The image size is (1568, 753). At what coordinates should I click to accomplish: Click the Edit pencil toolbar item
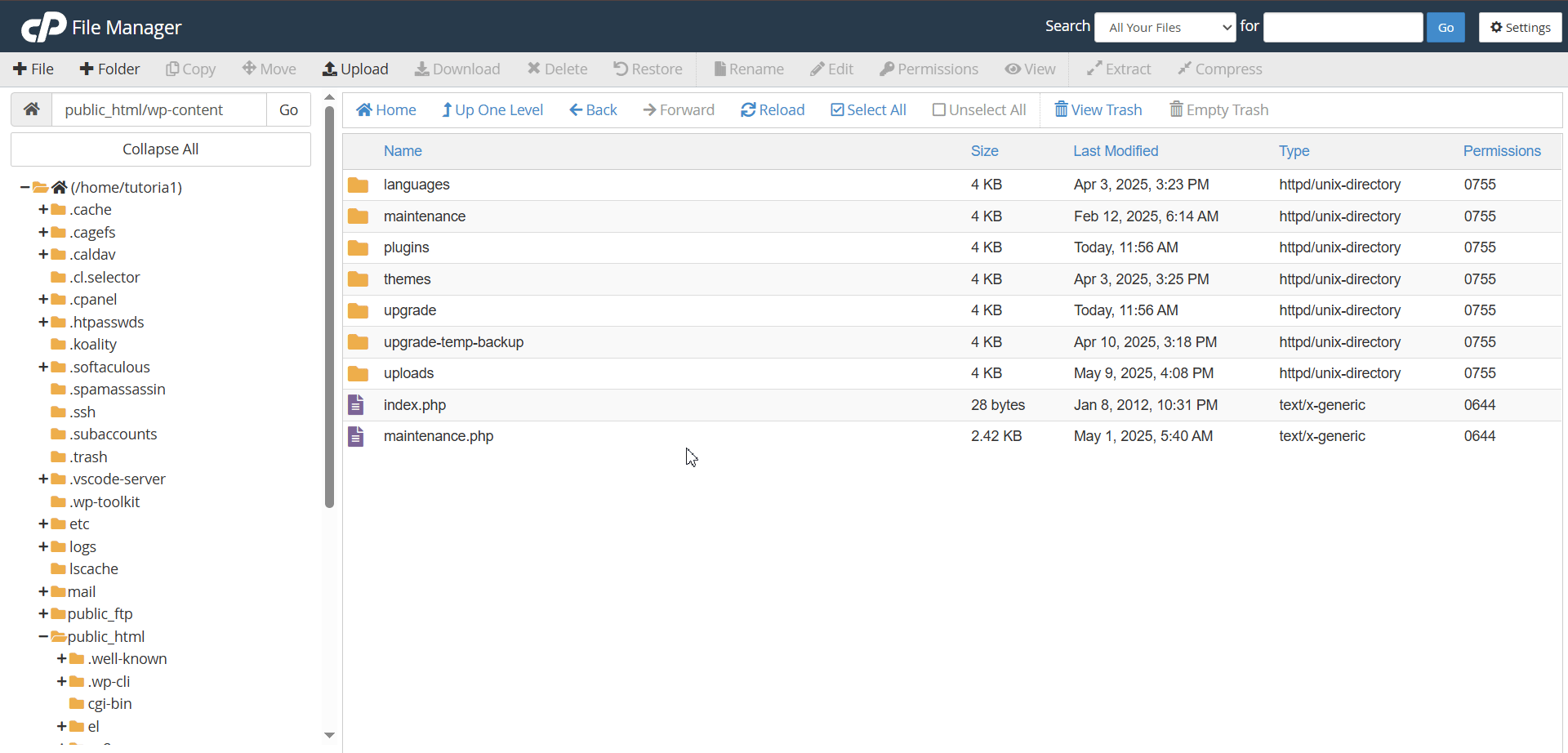831,69
